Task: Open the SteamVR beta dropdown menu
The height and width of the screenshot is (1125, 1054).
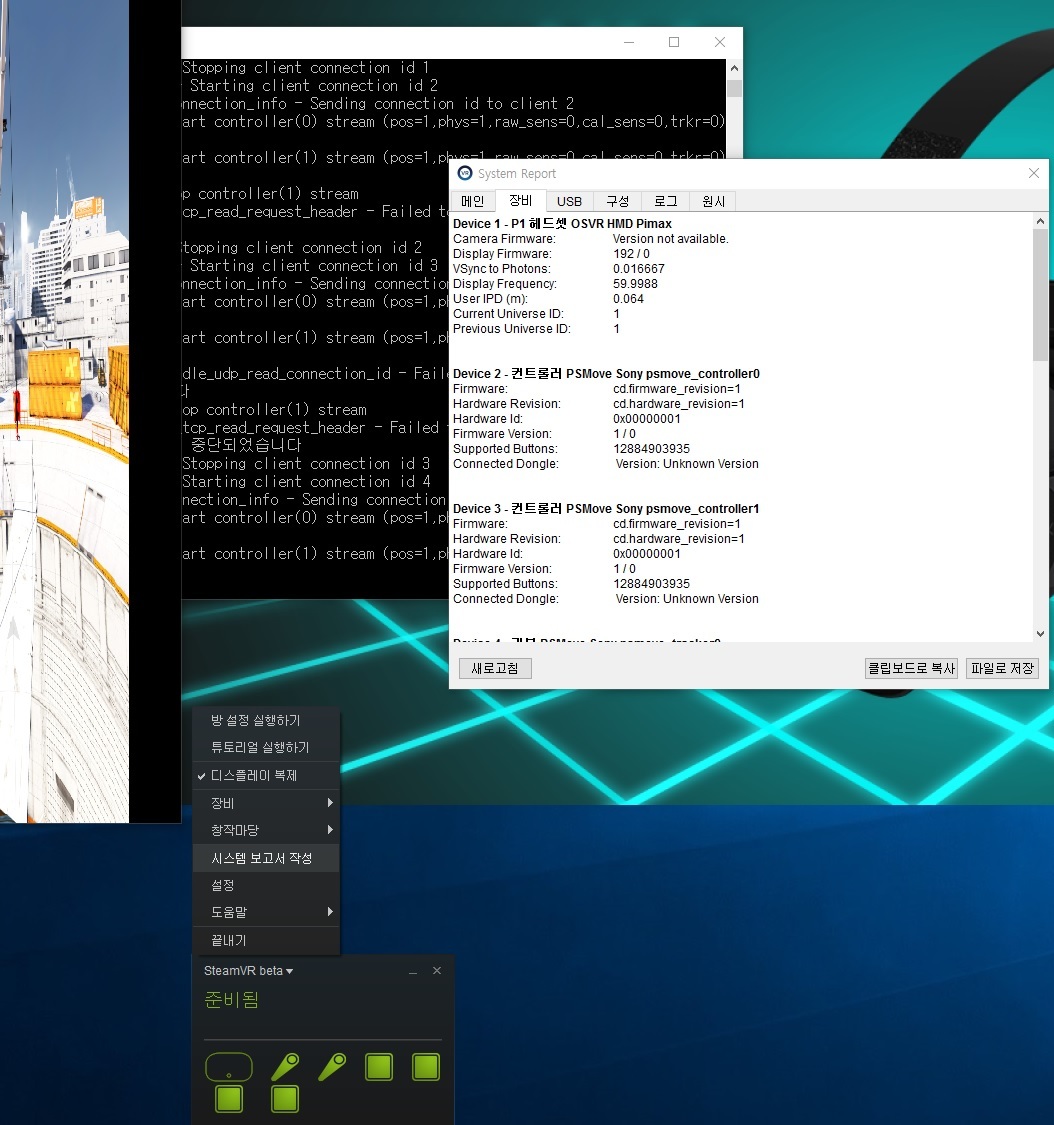Action: tap(248, 971)
